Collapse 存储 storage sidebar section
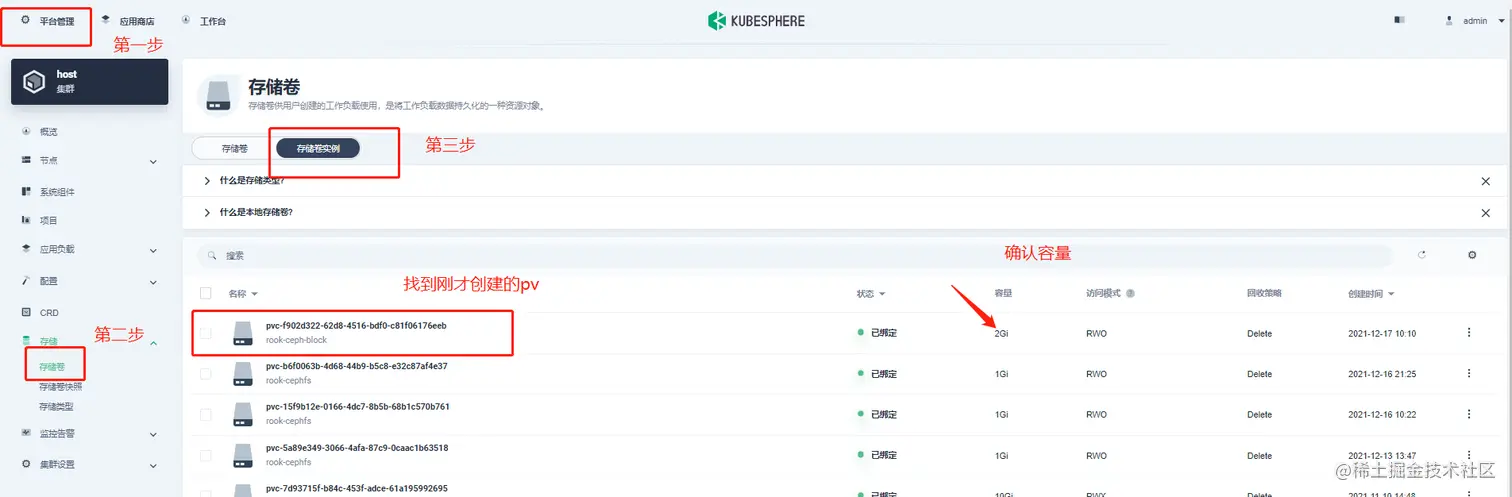This screenshot has height=497, width=1512. (90, 342)
